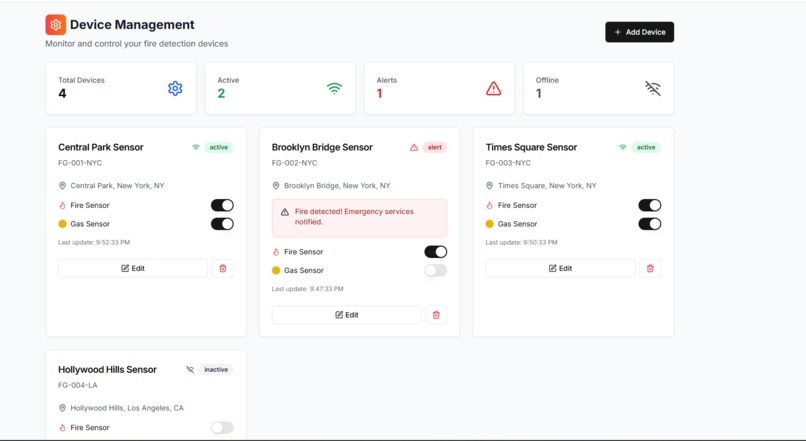Click device ID FG-002-NYC
The image size is (806, 441).
point(295,163)
